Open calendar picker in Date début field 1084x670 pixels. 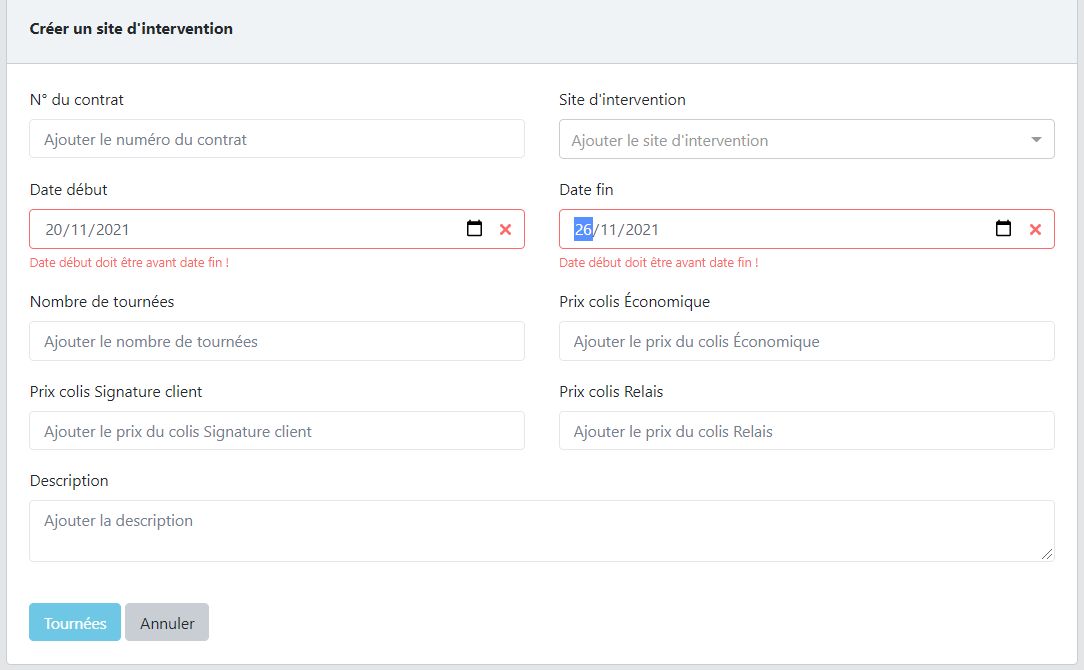click(474, 228)
